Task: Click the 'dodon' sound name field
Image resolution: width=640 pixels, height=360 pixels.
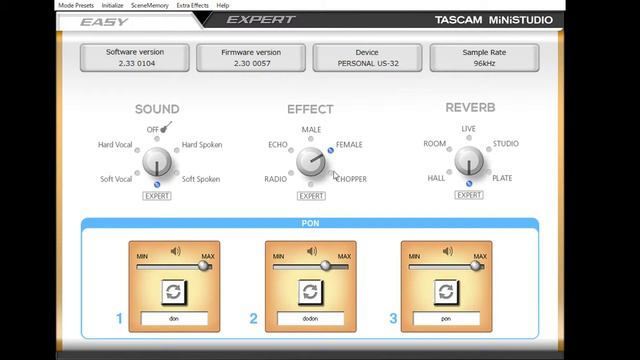Action: (311, 318)
